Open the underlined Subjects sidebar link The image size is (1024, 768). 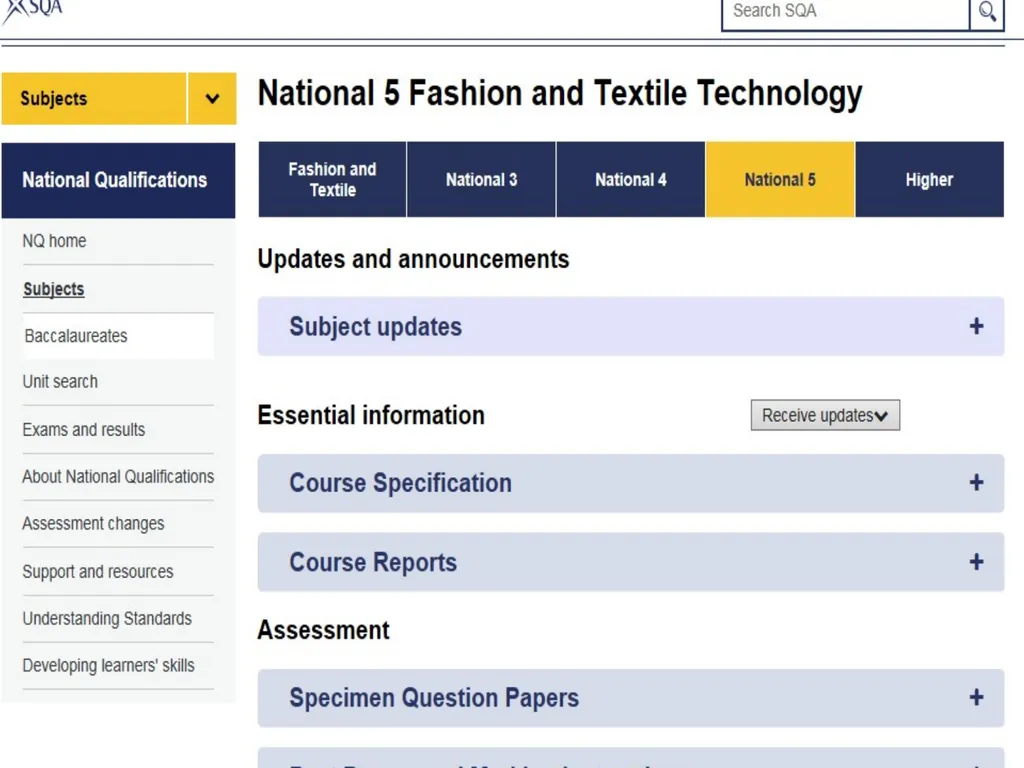pos(54,289)
